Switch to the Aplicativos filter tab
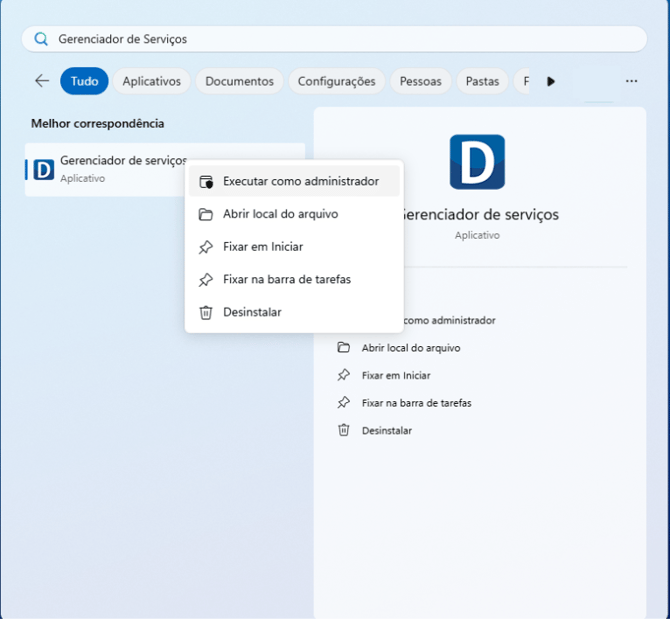670x619 pixels. coord(151,81)
